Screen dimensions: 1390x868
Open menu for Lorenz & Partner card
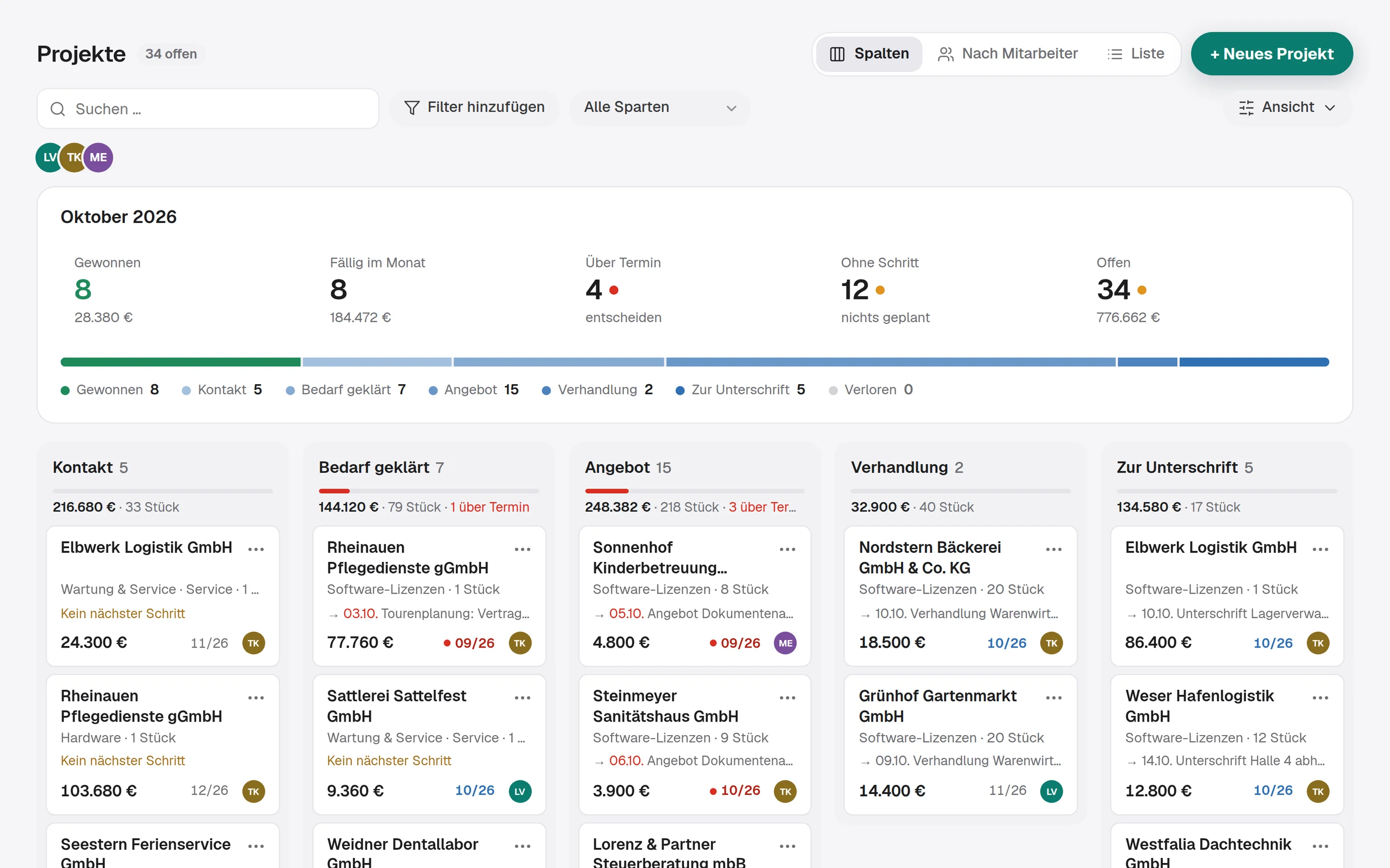tap(788, 846)
